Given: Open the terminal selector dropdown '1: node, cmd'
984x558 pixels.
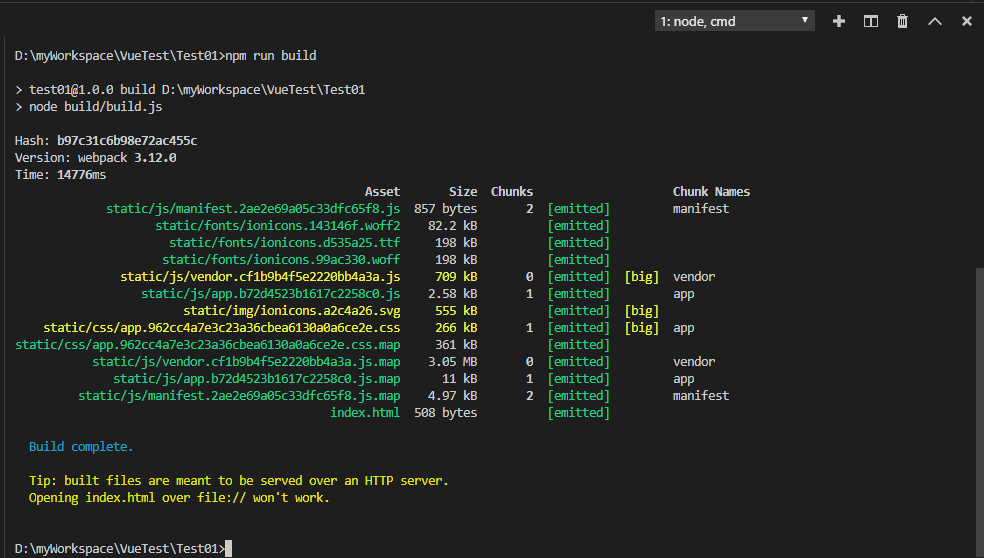Looking at the screenshot, I should pos(734,21).
